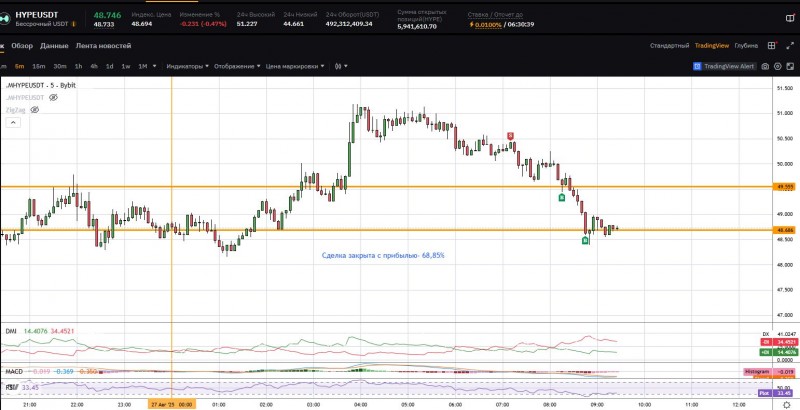Select the TradingView chart mode
Screen dimensions: 800x410
[x=712, y=45]
